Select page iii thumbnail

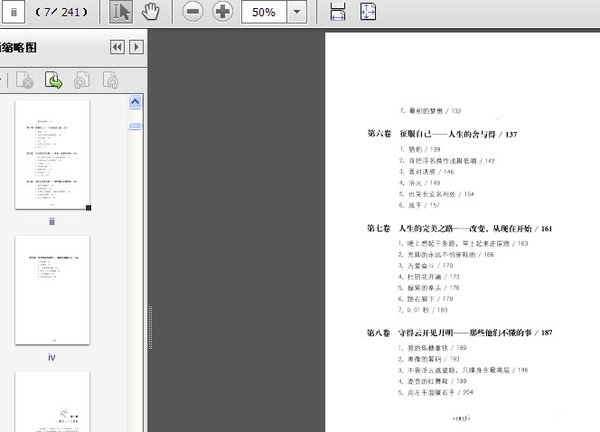(x=52, y=154)
